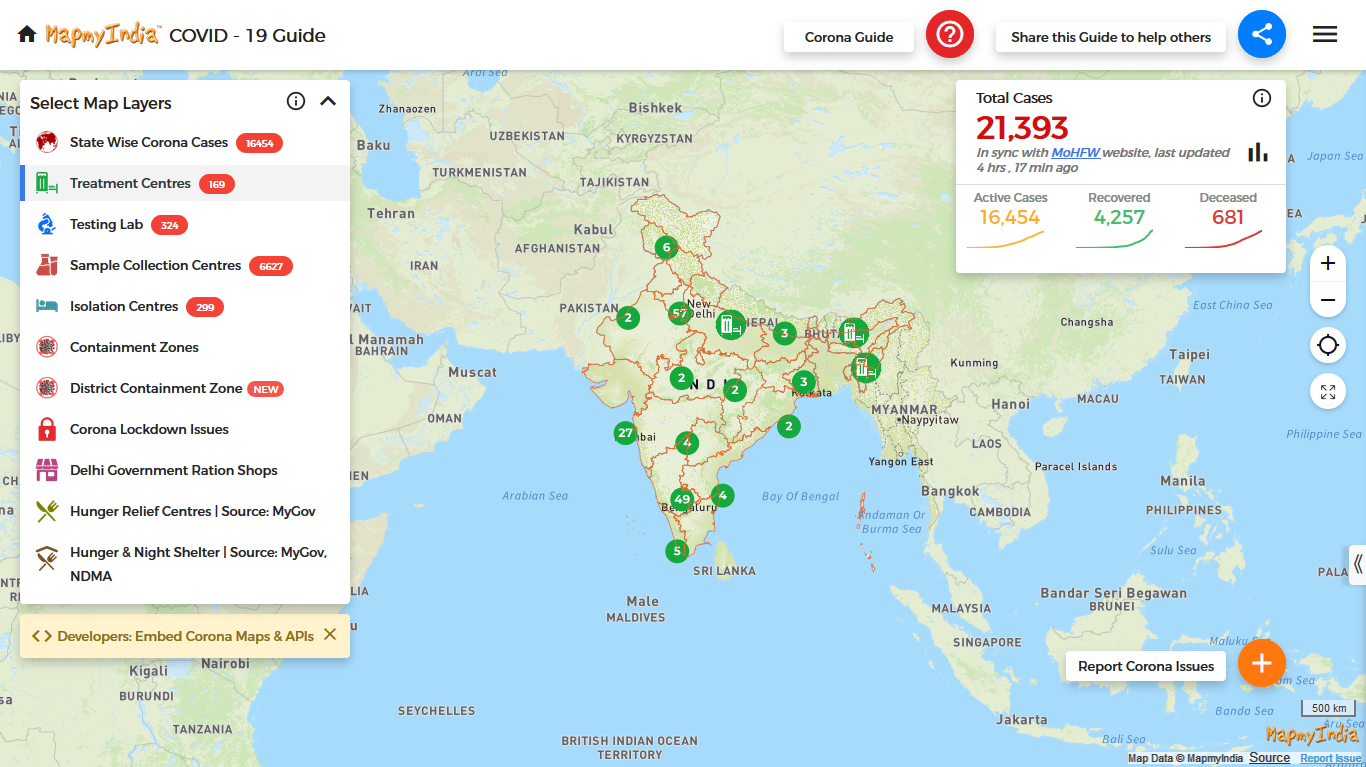
Task: Click the microscope icon for Testing Lab
Action: (x=47, y=224)
